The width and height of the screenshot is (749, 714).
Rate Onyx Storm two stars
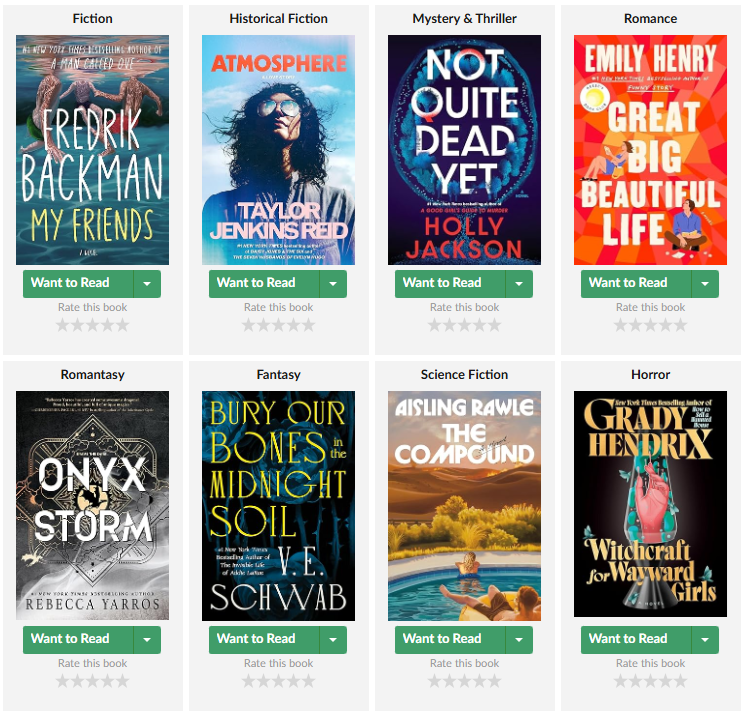coord(77,681)
